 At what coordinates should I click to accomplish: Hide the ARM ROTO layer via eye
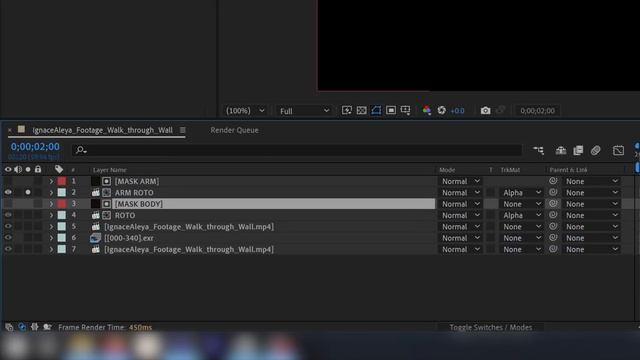8,192
